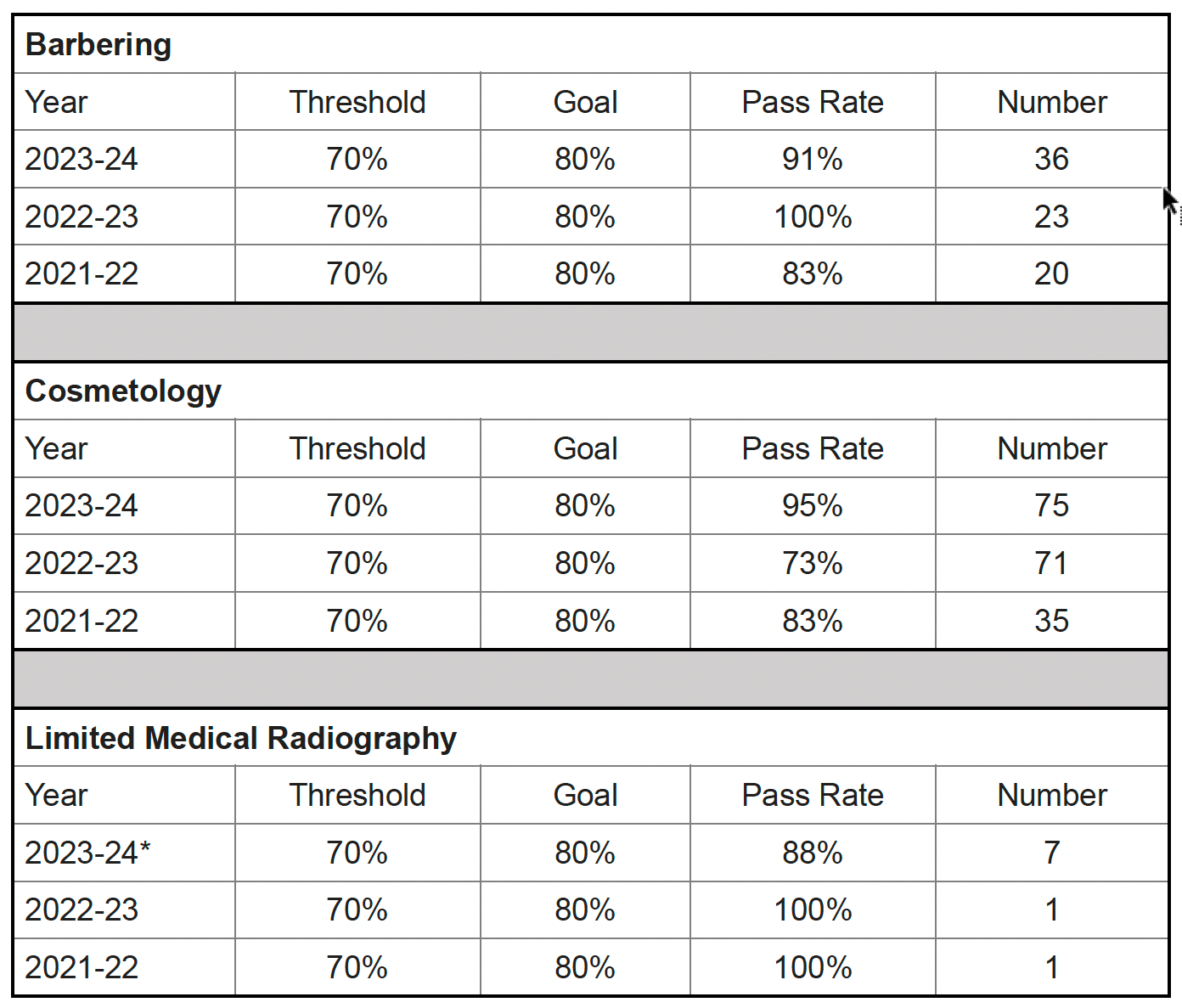Select Cosmetology number cell showing 35
Viewport: 1182px width, 1008px height.
coord(1050,621)
